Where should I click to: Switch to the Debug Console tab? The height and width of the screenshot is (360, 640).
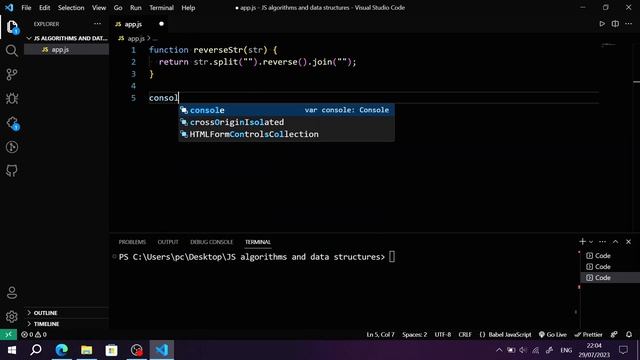211,242
